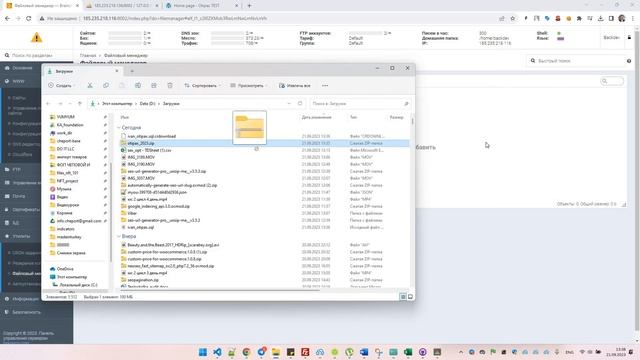640x360 pixels.
Task: Click the Извлечь все button
Action: point(295,85)
